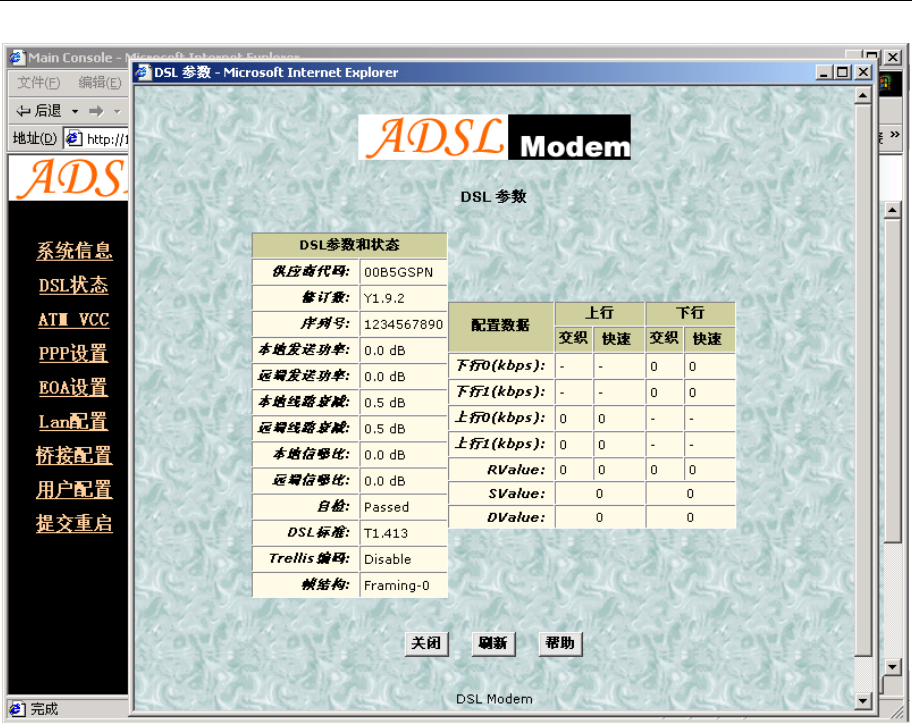The height and width of the screenshot is (724, 912).
Task: Click the IE icon in the Main Console title bar
Action: [x=17, y=57]
